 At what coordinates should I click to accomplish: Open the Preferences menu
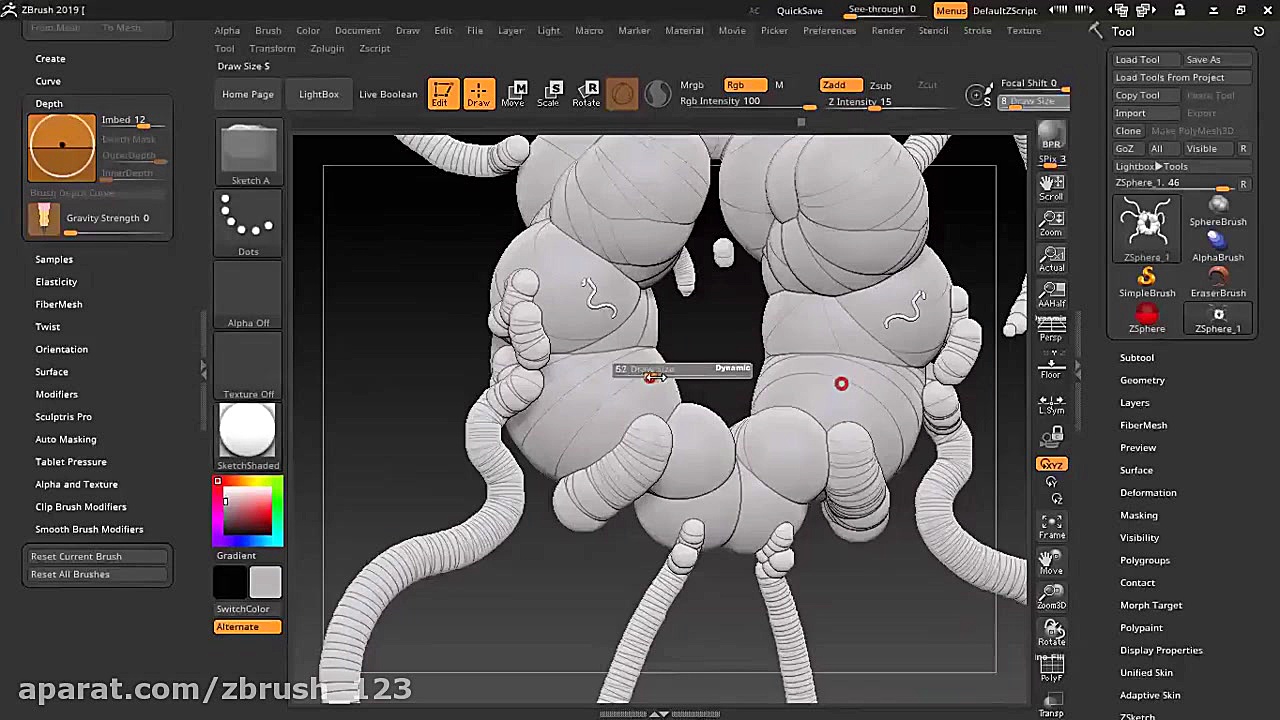pyautogui.click(x=829, y=30)
